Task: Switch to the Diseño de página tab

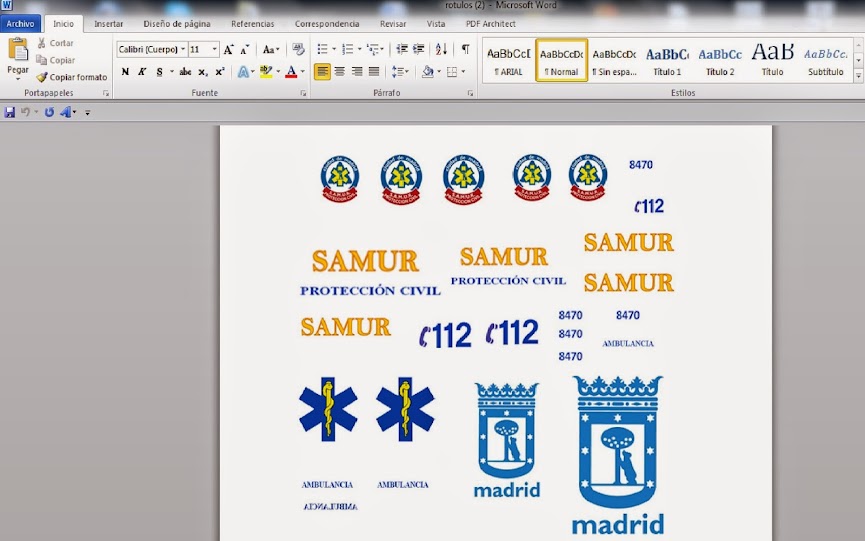Action: coord(177,24)
